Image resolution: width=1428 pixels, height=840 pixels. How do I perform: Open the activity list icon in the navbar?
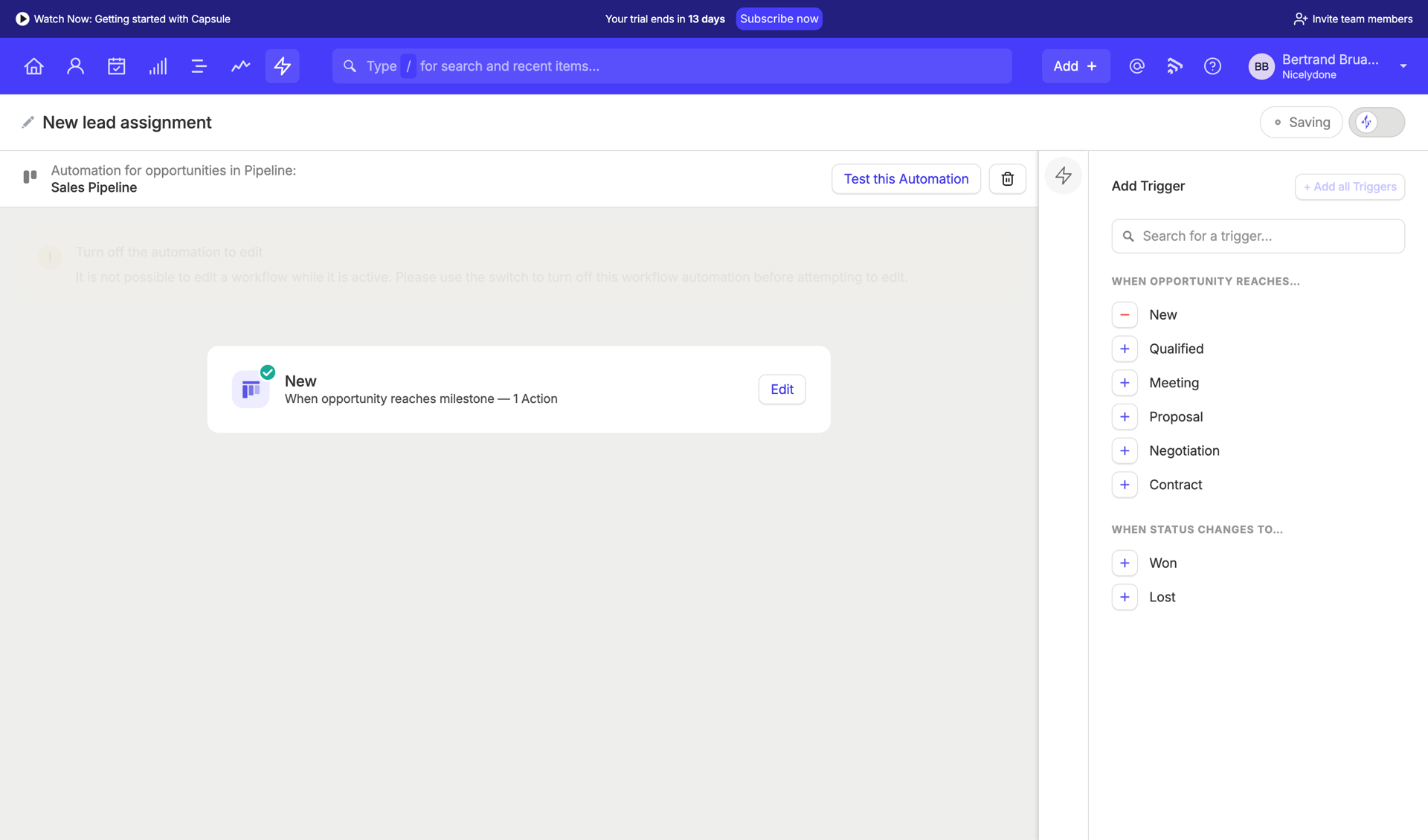[x=199, y=65]
